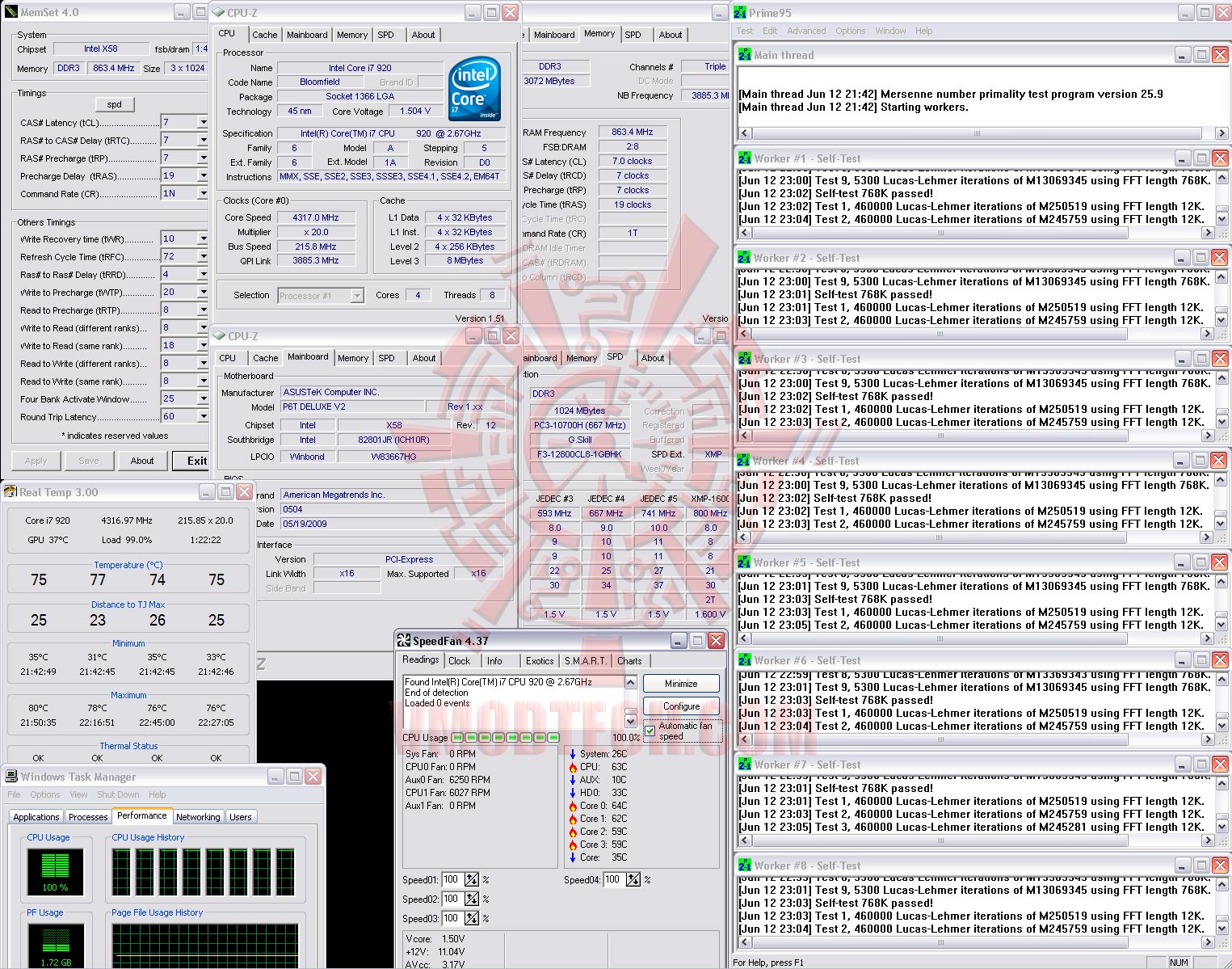Click the Speed02 value field in SpeedFan
The height and width of the screenshot is (969, 1232).
(x=452, y=899)
